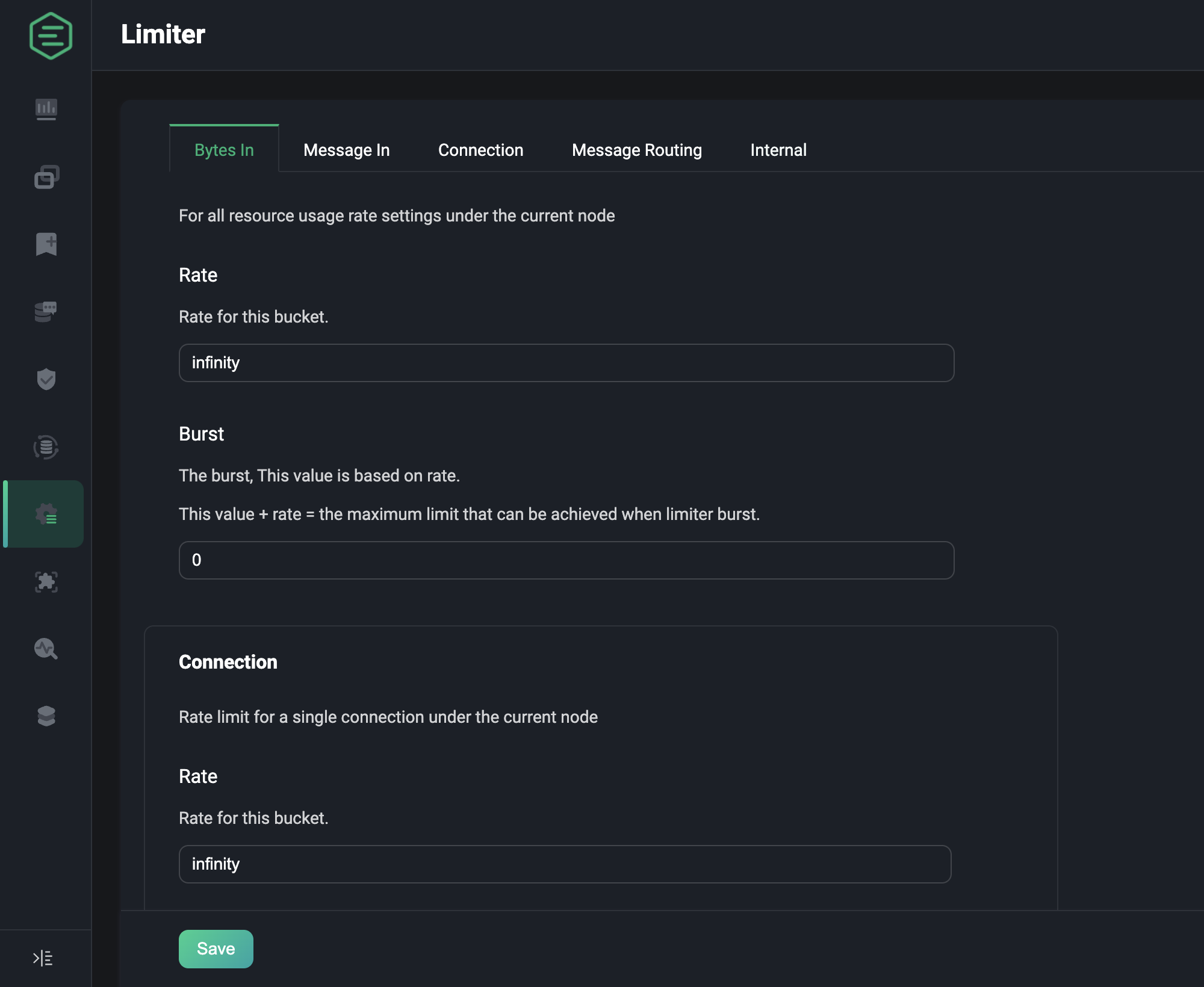This screenshot has height=987, width=1204.
Task: Switch to the Message In tab
Action: tap(347, 150)
